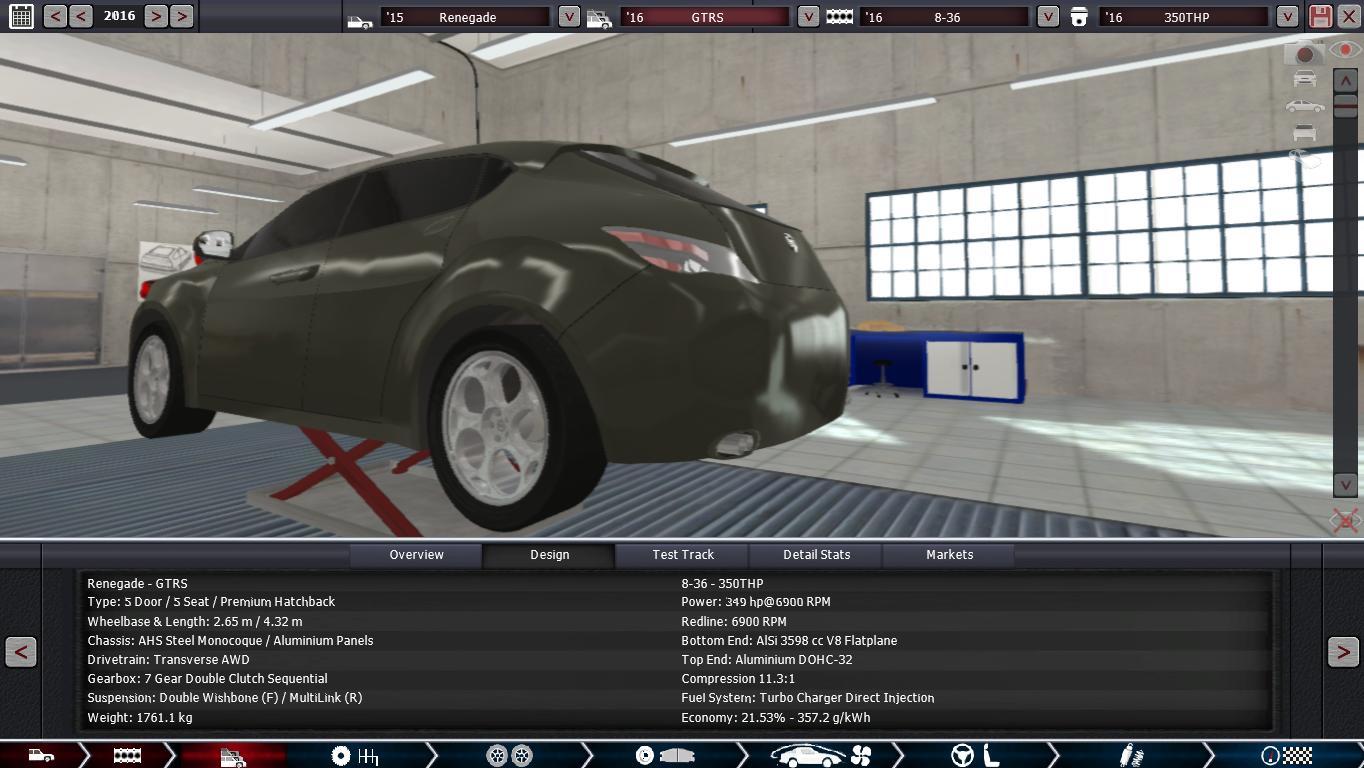Expand the 350THP engine variant dropdown
Image resolution: width=1364 pixels, height=768 pixels.
click(x=1287, y=17)
